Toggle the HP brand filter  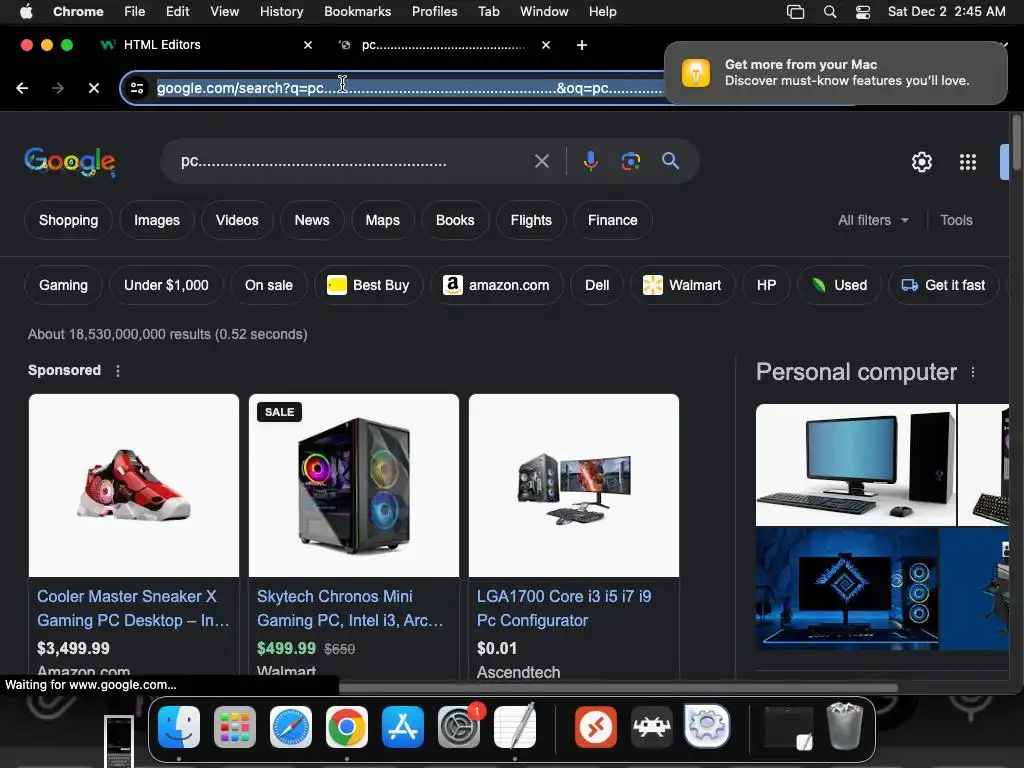tap(766, 285)
